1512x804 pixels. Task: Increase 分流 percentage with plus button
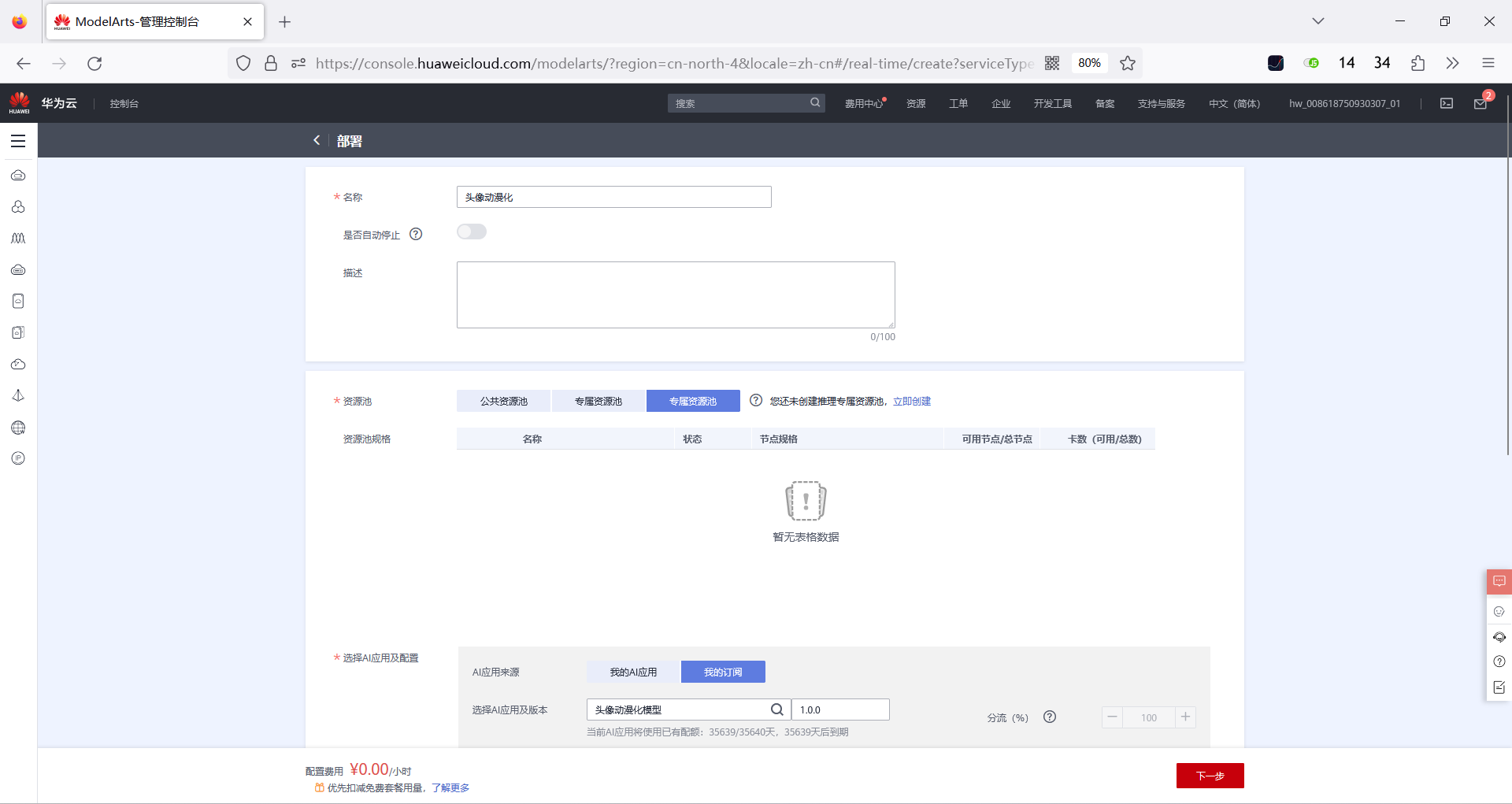point(1185,717)
